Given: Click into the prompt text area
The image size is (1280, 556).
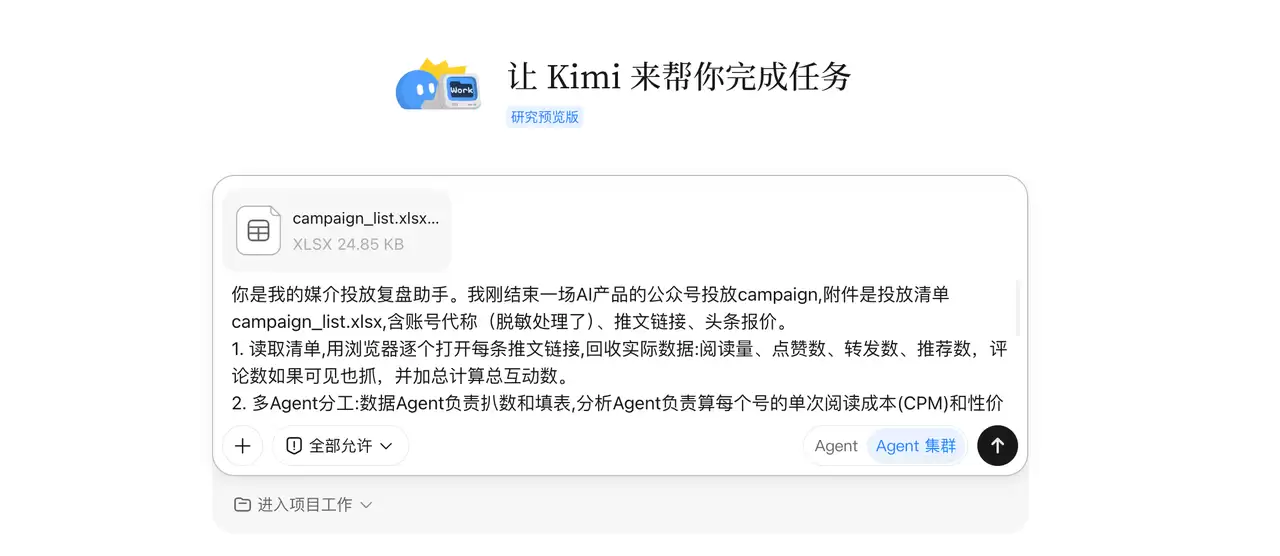Looking at the screenshot, I should pos(620,349).
